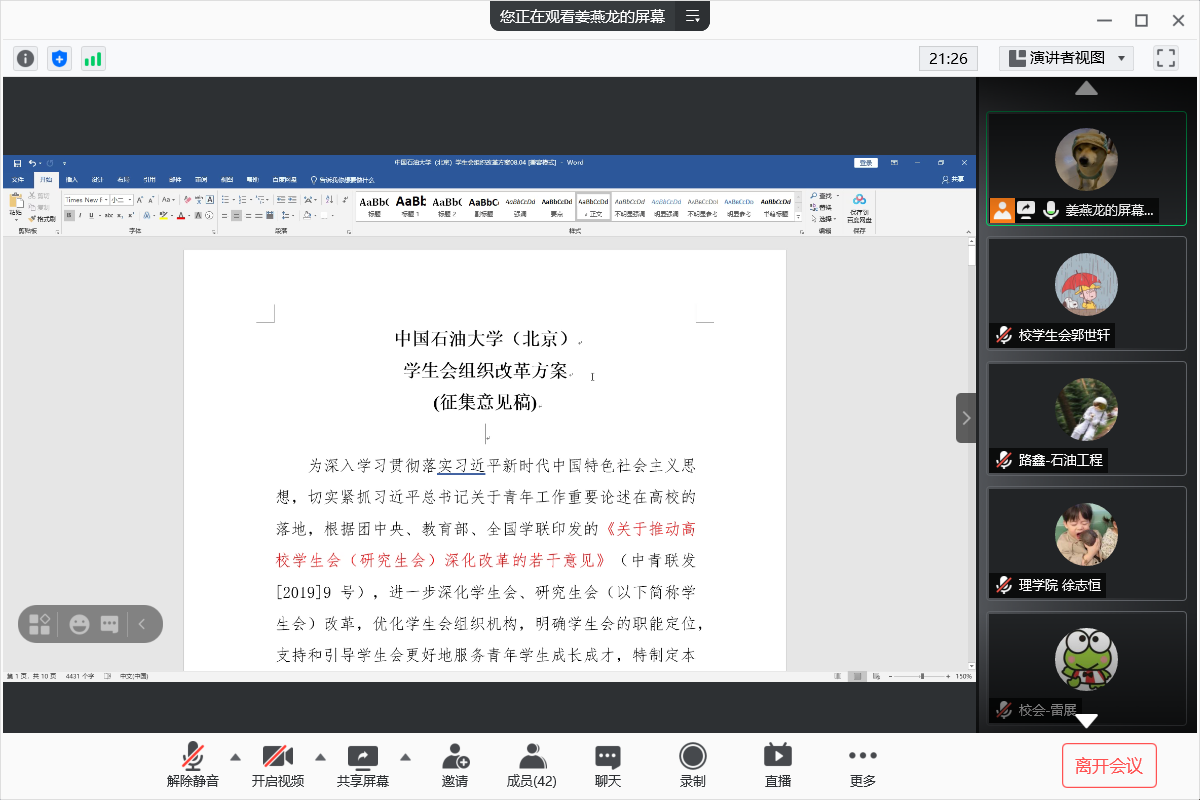Enter full screen mode
Screen dimensions: 1200x800
(1165, 58)
